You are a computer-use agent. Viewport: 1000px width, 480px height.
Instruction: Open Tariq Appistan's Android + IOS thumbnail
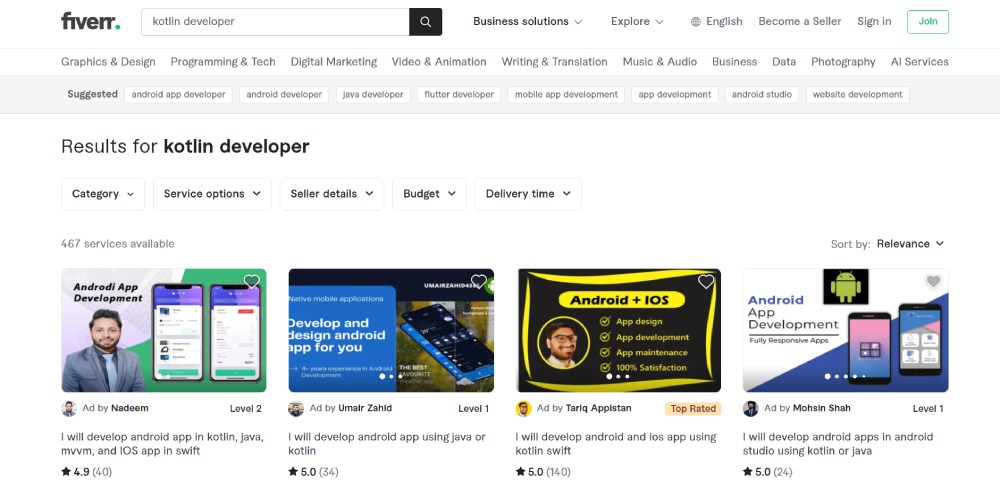[618, 330]
